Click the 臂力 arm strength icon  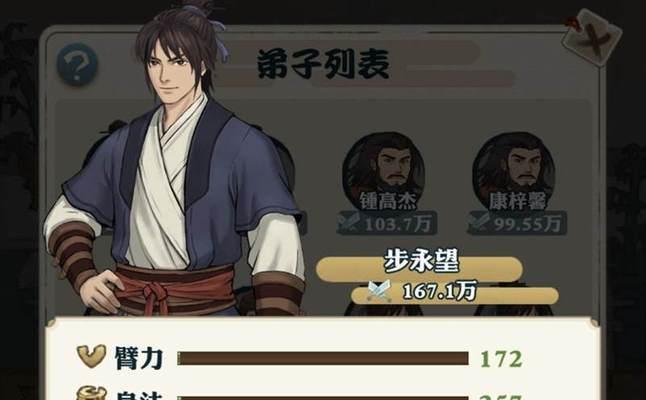click(91, 357)
